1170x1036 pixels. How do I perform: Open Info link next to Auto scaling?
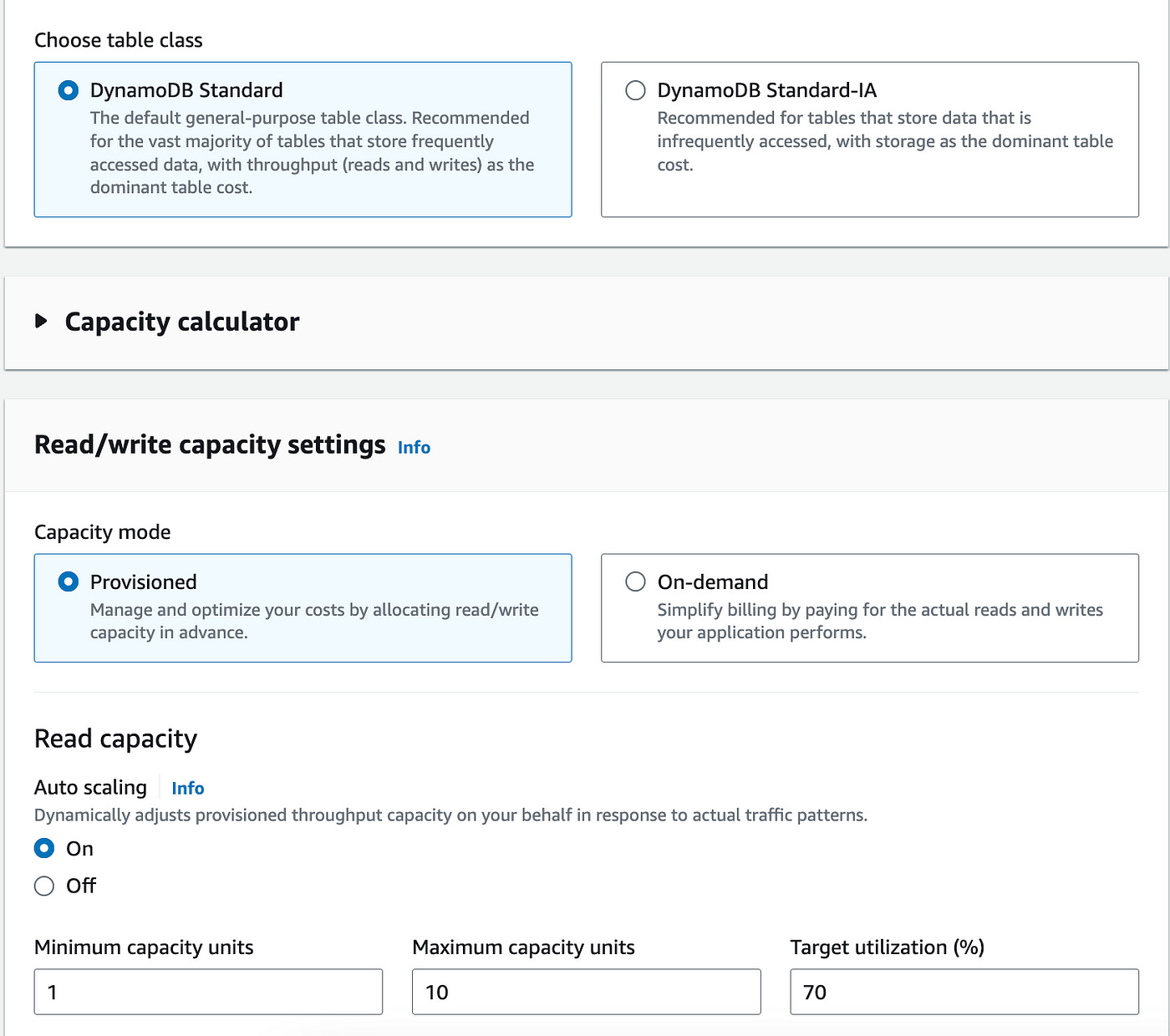pos(187,788)
